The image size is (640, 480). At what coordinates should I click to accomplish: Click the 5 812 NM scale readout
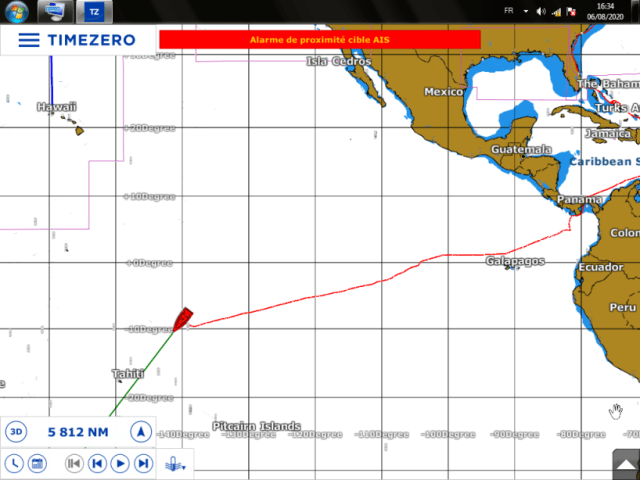[x=78, y=432]
